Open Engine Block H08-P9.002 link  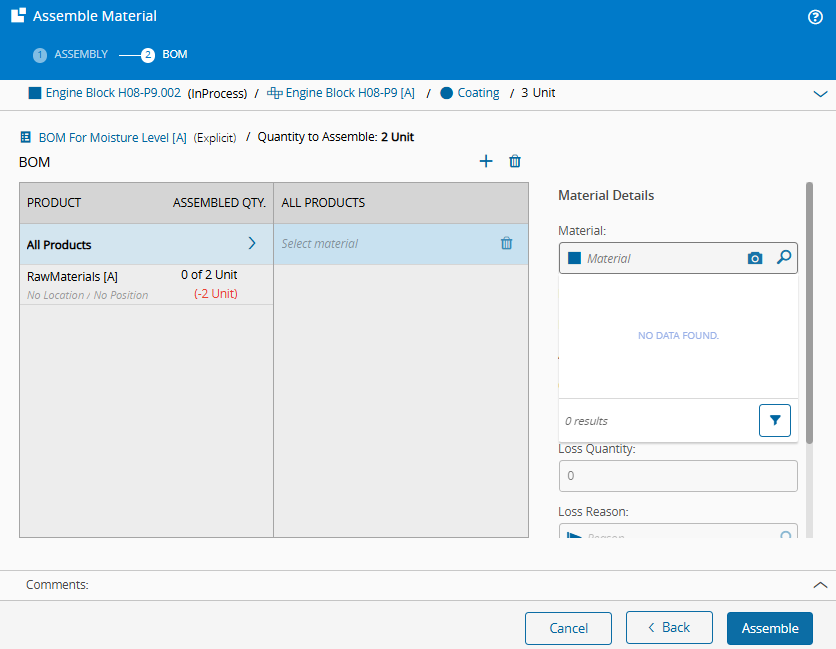click(x=113, y=93)
